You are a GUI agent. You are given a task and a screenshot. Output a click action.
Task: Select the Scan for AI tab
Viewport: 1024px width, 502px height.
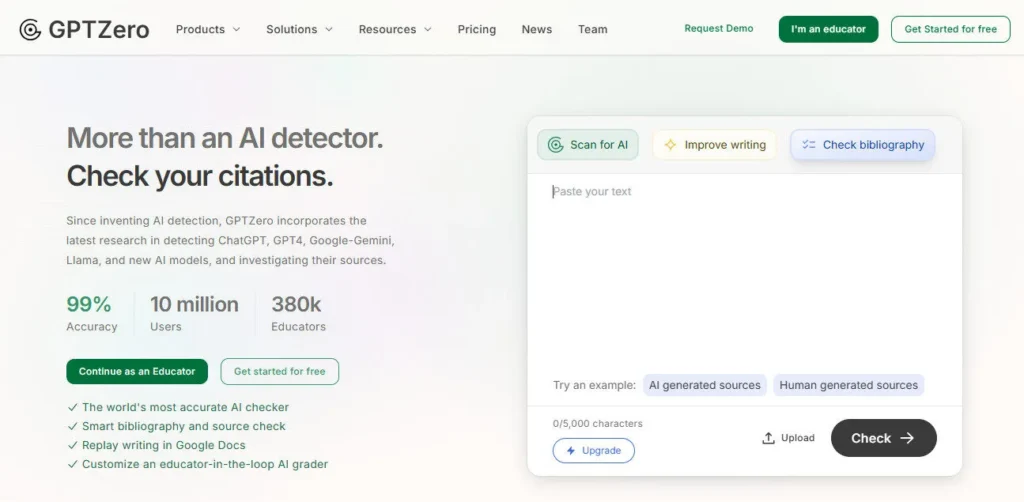tap(588, 145)
